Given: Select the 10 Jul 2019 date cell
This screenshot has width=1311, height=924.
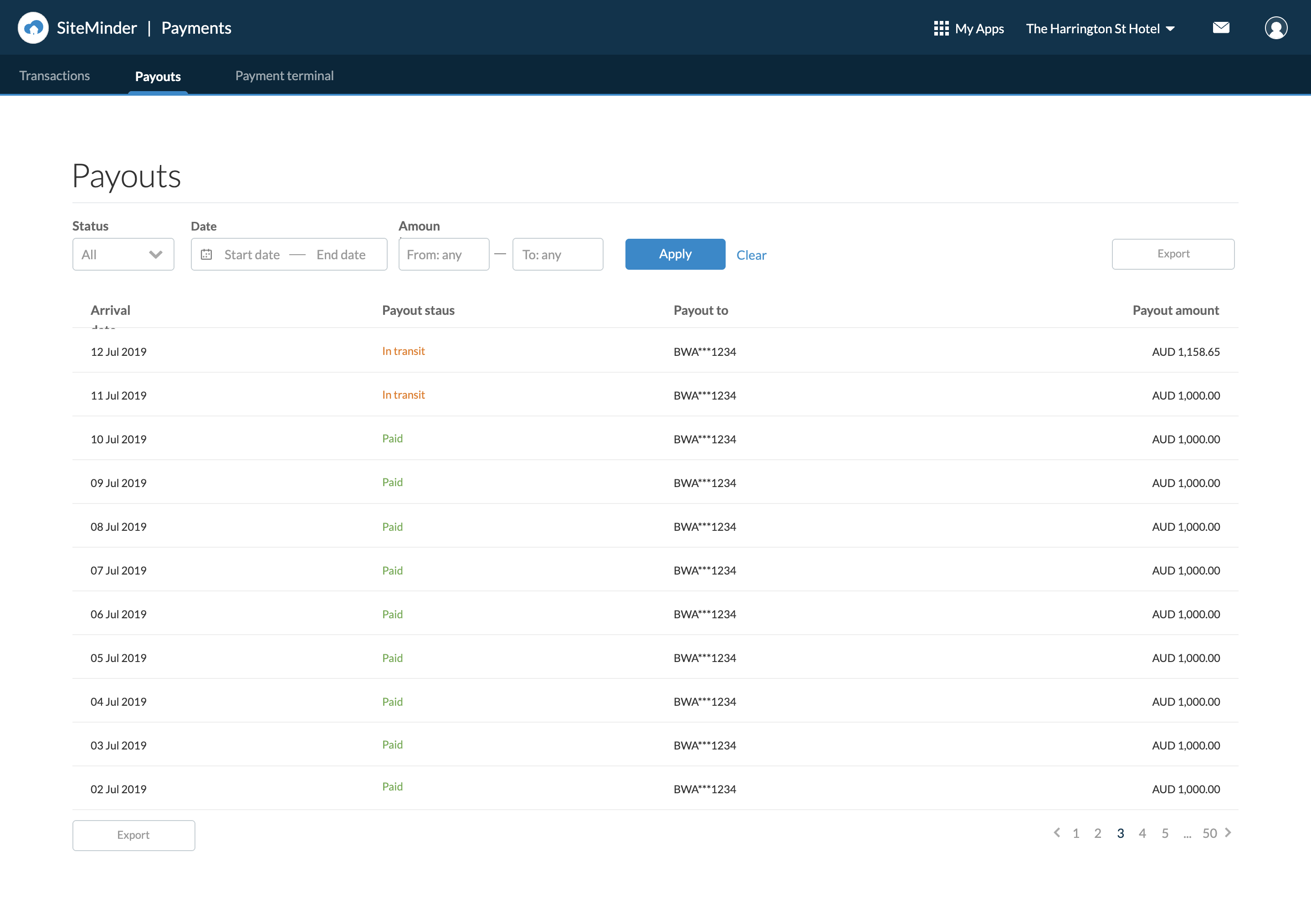Looking at the screenshot, I should [118, 439].
